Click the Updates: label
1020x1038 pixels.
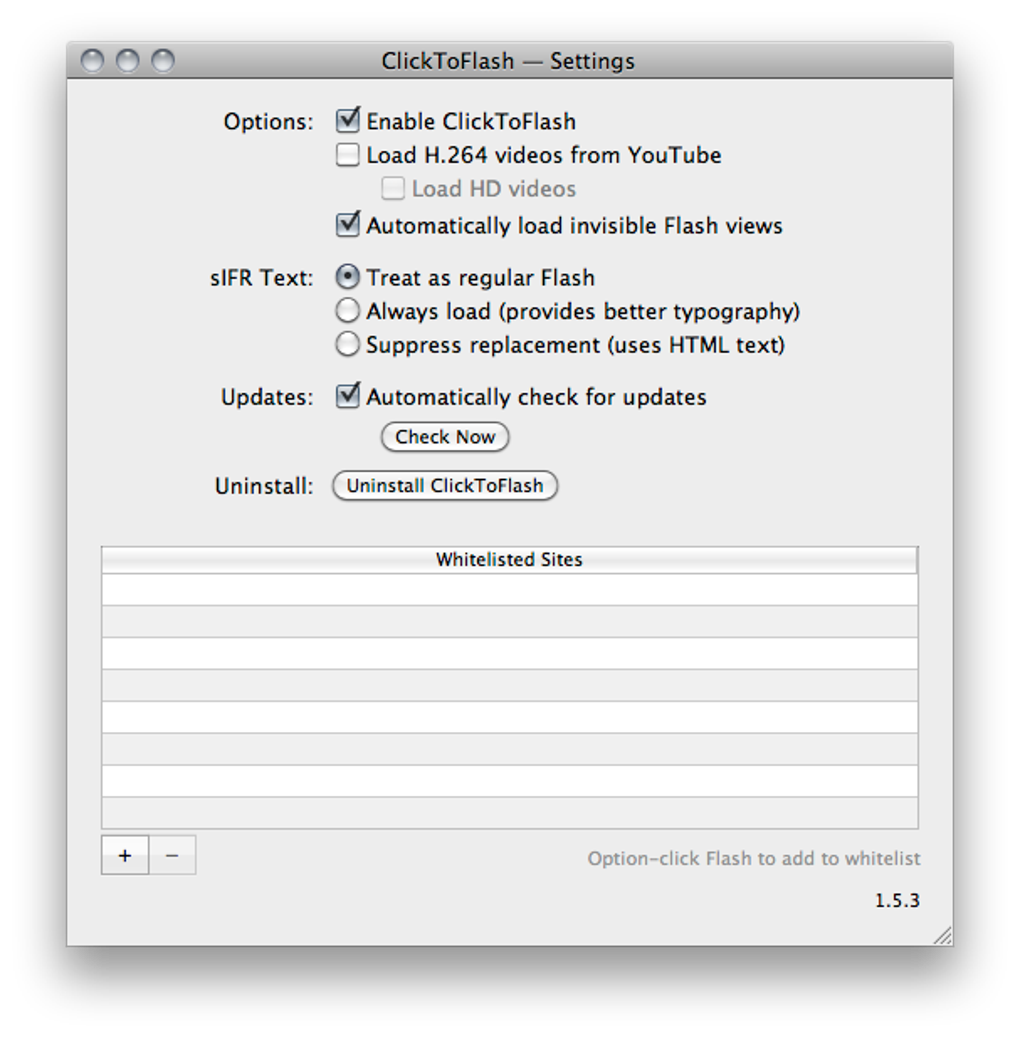coord(267,397)
